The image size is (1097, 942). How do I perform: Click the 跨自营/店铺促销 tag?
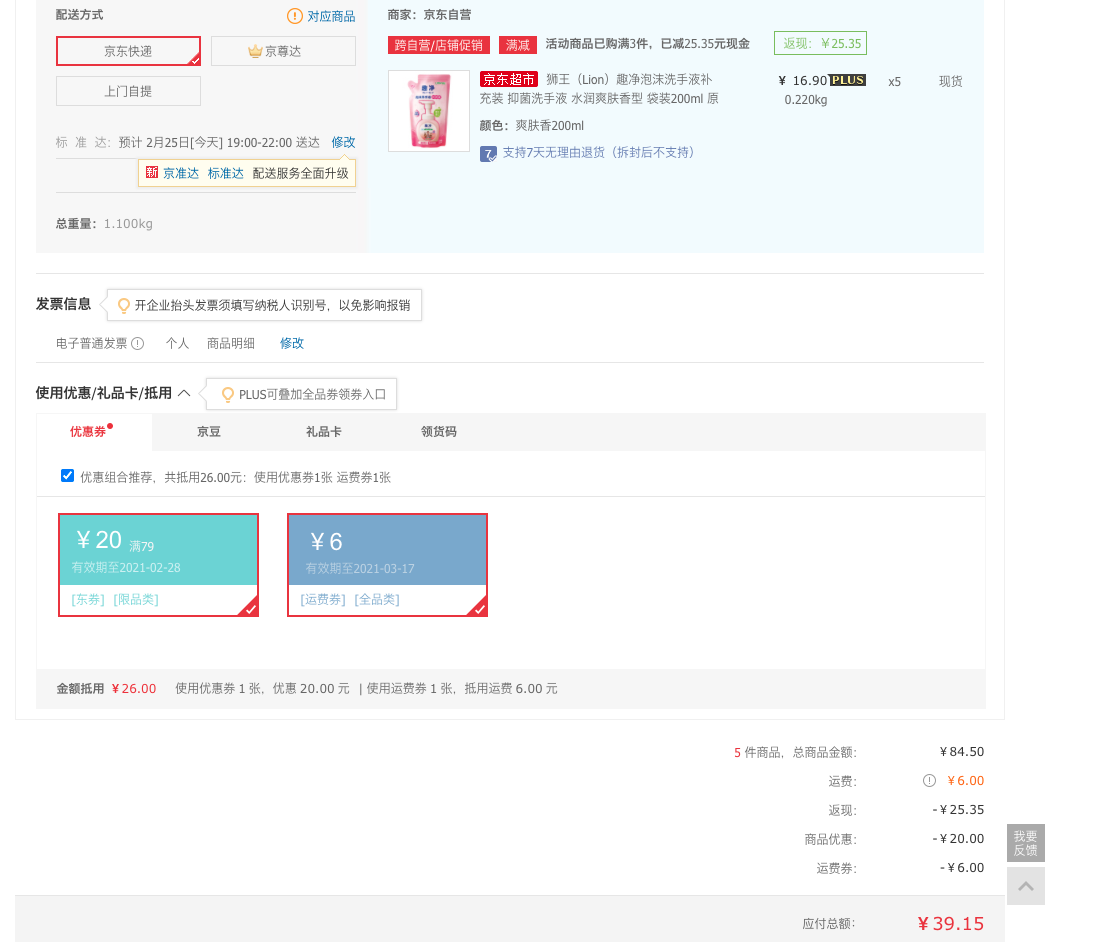click(439, 45)
